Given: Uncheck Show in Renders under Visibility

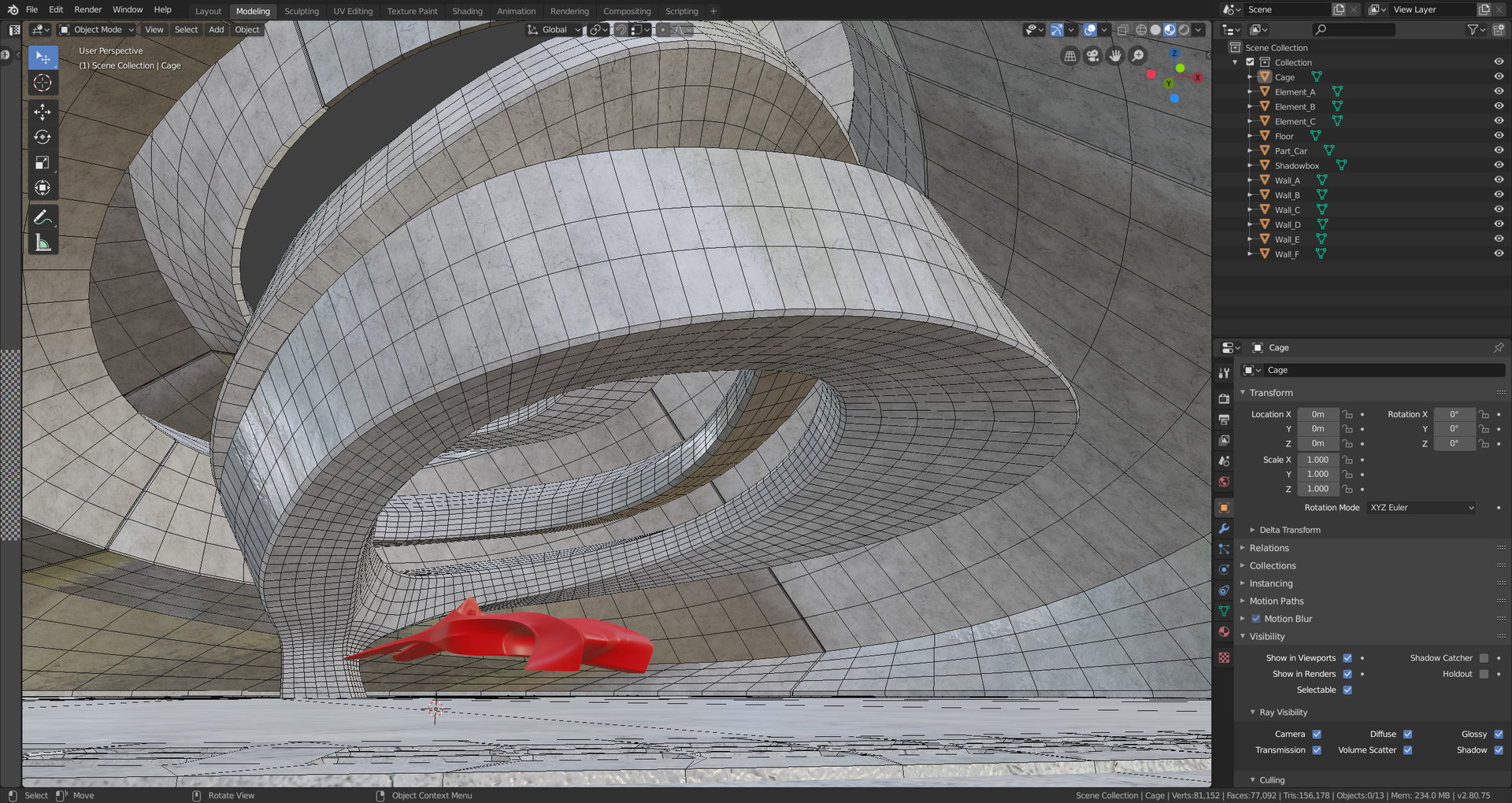Looking at the screenshot, I should pyautogui.click(x=1347, y=674).
